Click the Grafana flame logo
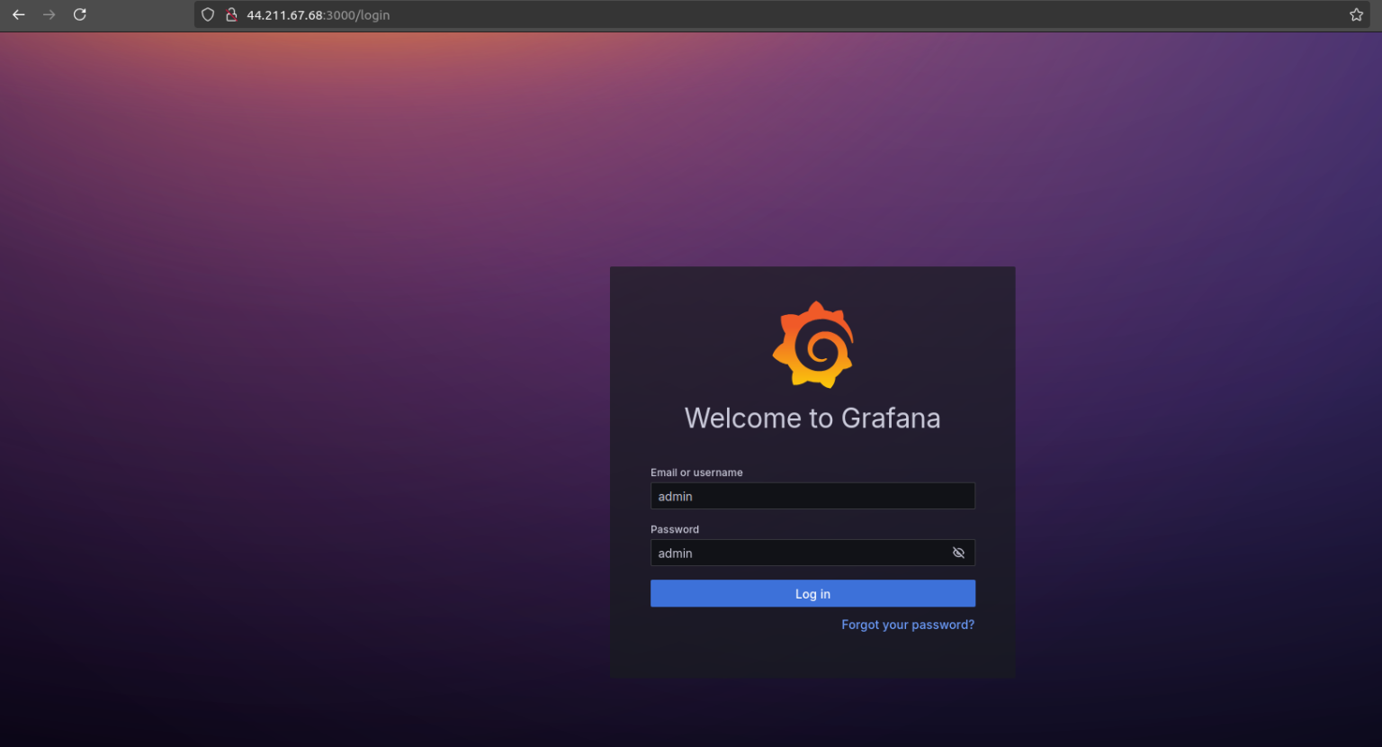1382x747 pixels. pyautogui.click(x=812, y=344)
